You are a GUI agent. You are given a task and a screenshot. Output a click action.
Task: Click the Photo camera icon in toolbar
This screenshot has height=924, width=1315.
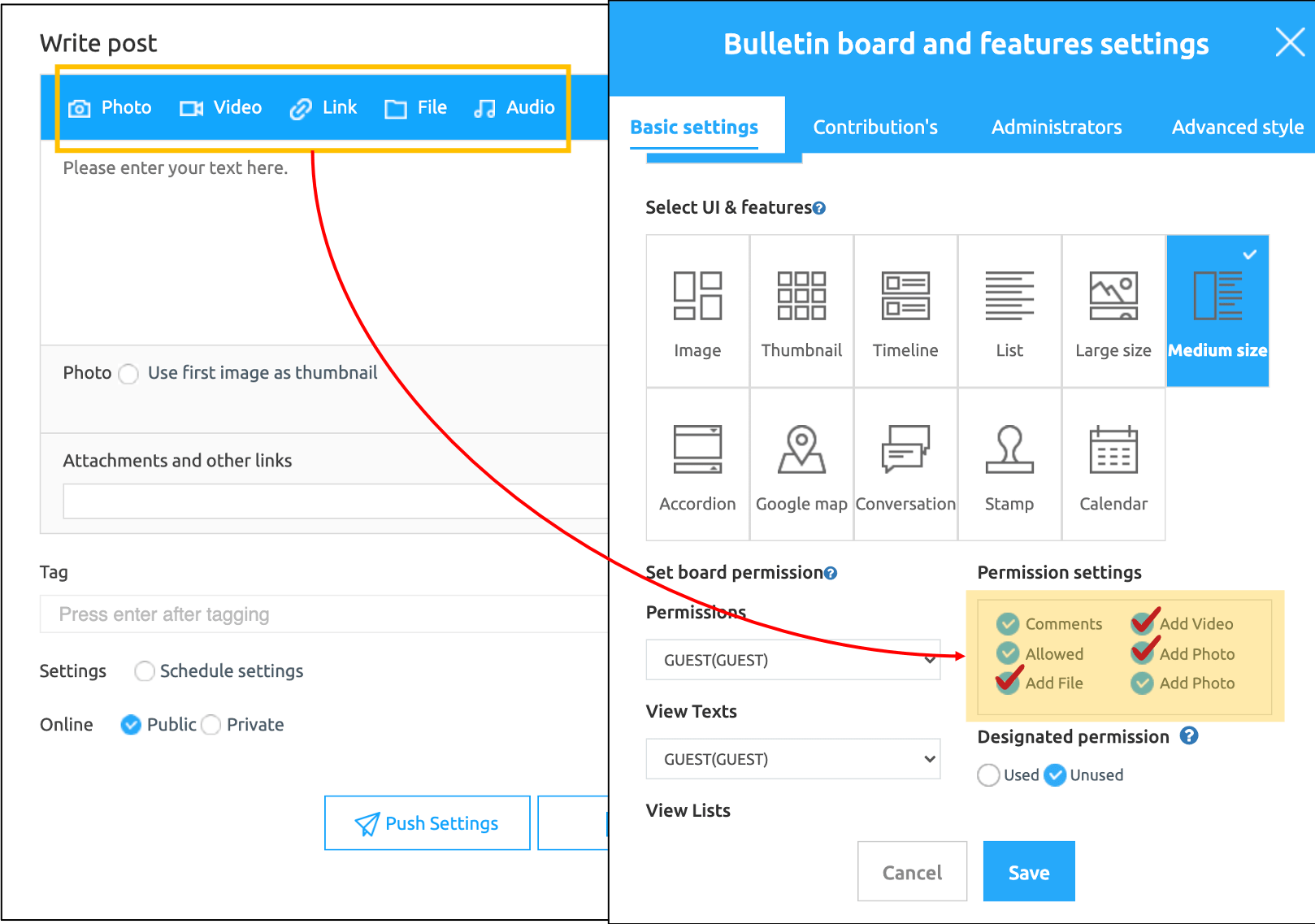click(80, 108)
